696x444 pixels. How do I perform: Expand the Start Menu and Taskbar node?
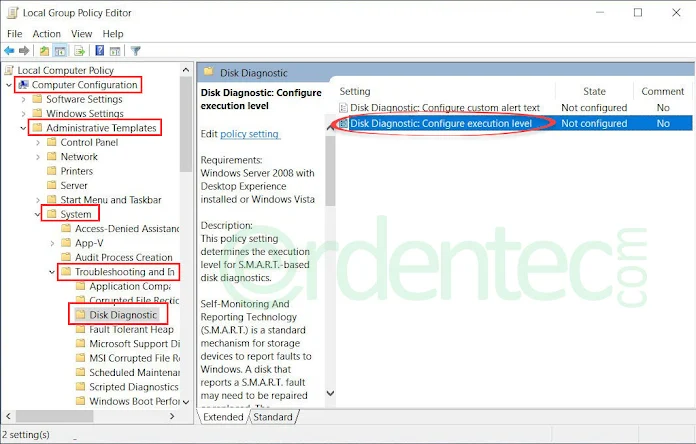pyautogui.click(x=38, y=200)
